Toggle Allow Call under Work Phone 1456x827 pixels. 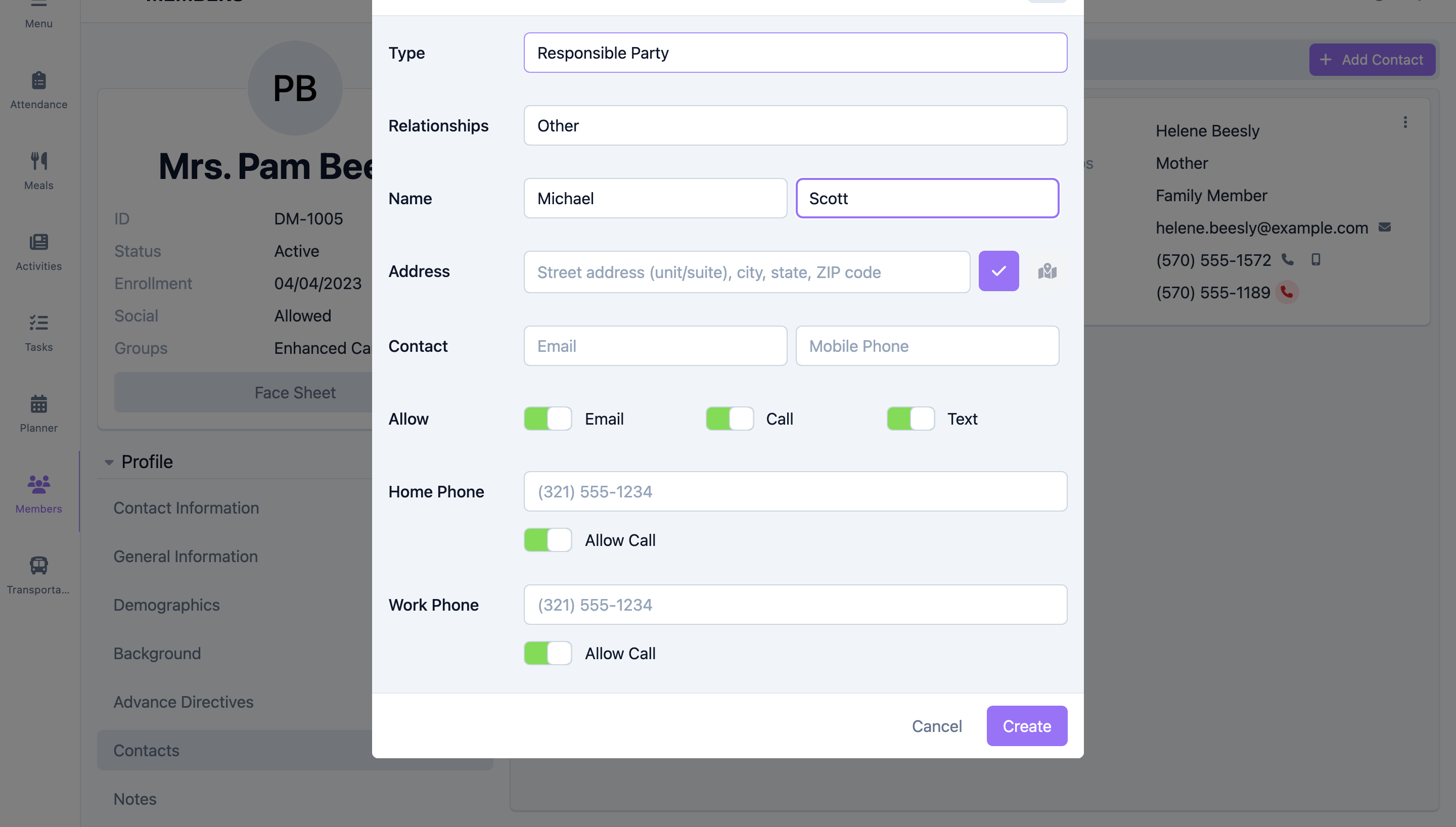pyautogui.click(x=548, y=653)
